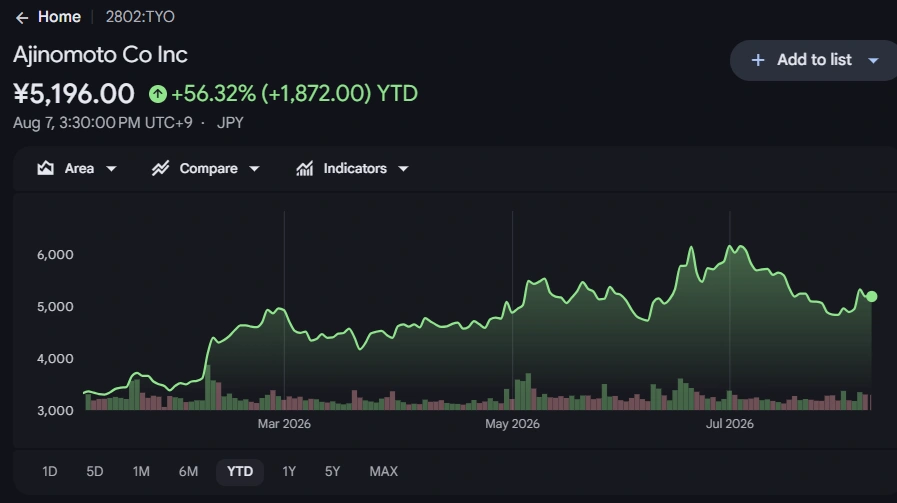Image resolution: width=897 pixels, height=503 pixels.
Task: Click the May 2026 axis label
Action: click(x=512, y=424)
